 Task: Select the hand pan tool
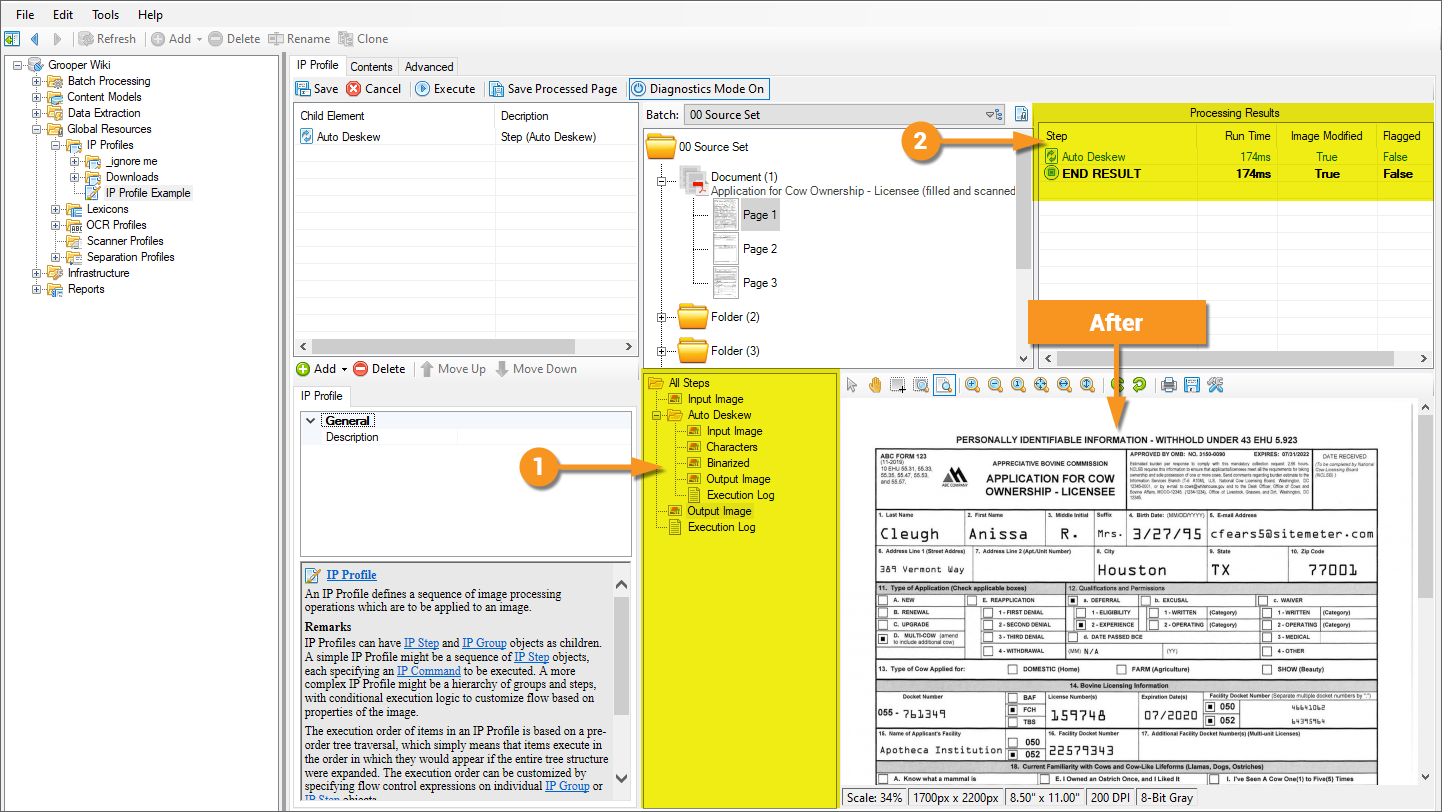pyautogui.click(x=875, y=385)
